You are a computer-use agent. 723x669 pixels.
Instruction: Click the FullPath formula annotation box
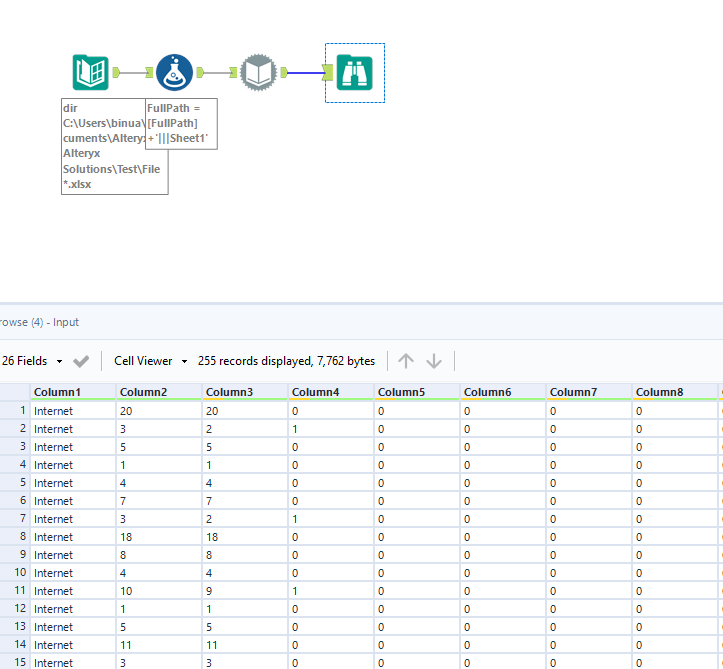pos(181,123)
